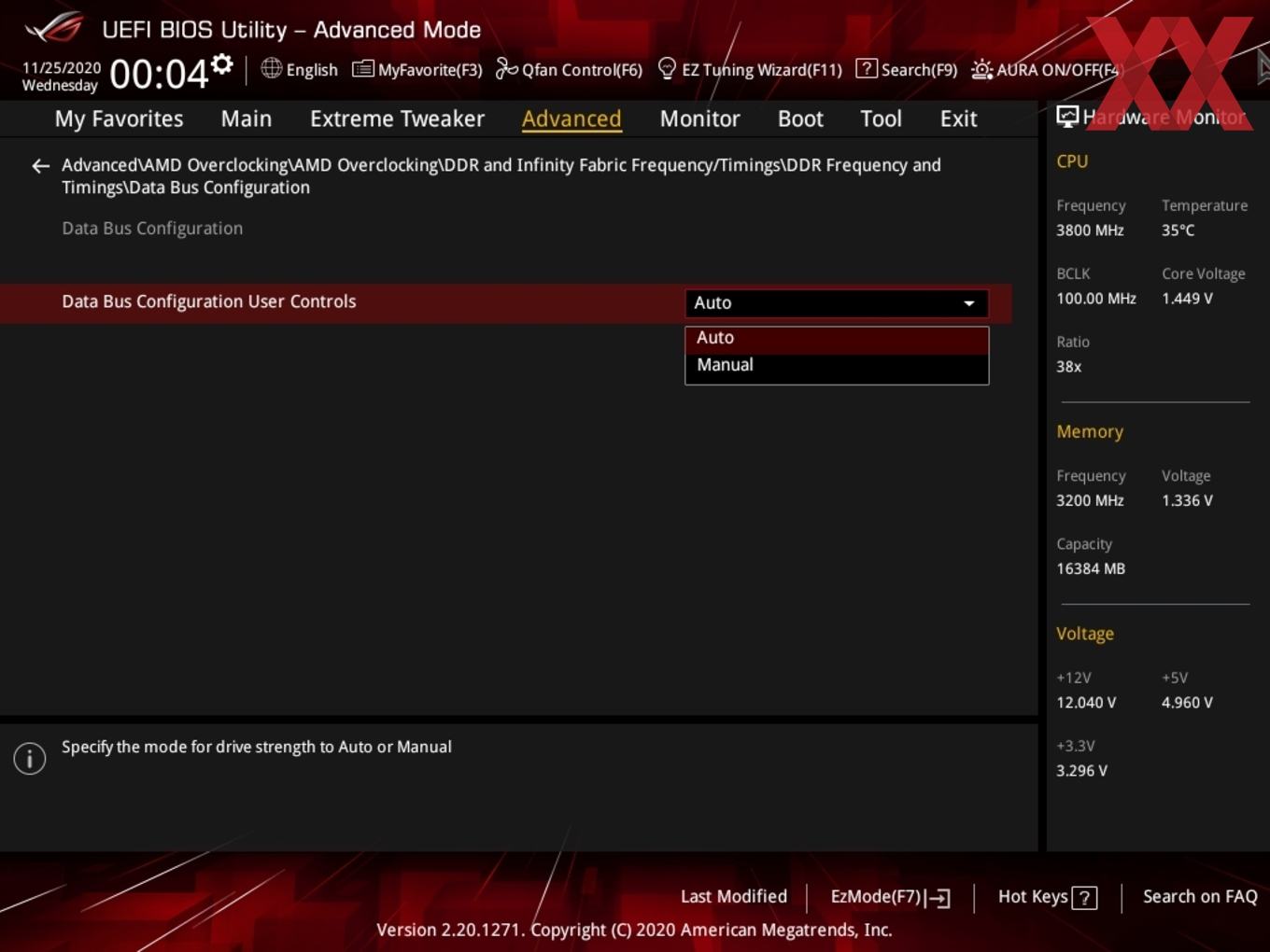Screen dimensions: 1270x952
Task: Click MyFavorite(F3) label
Action: coord(430,70)
